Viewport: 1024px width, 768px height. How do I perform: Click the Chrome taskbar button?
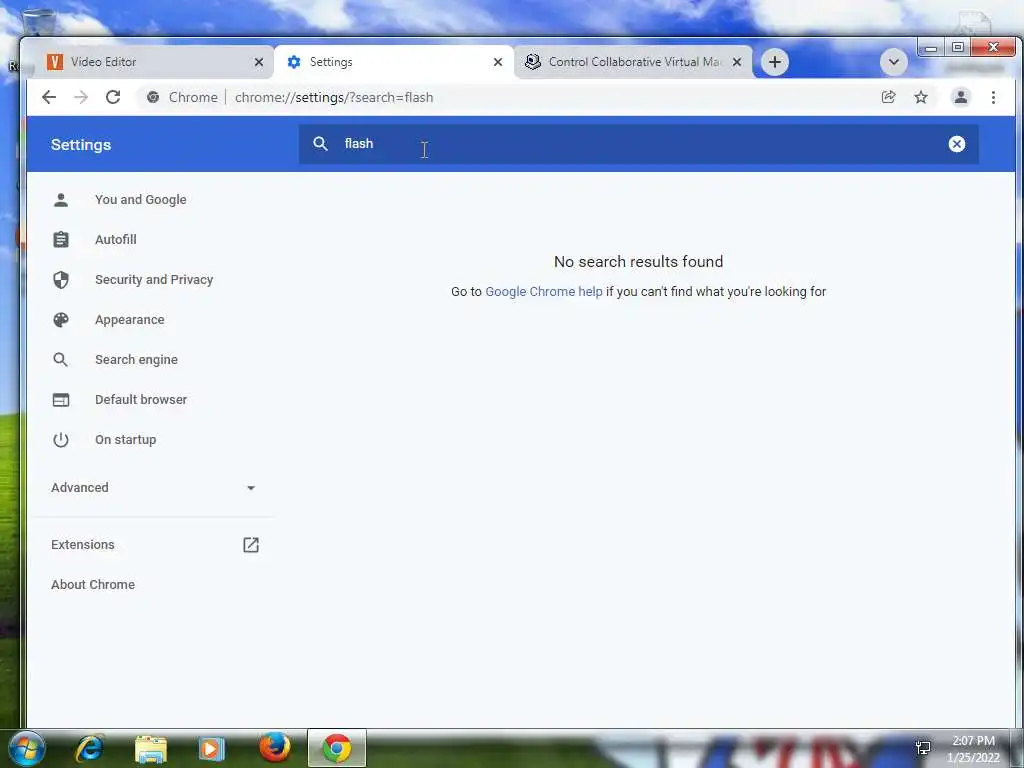[337, 748]
